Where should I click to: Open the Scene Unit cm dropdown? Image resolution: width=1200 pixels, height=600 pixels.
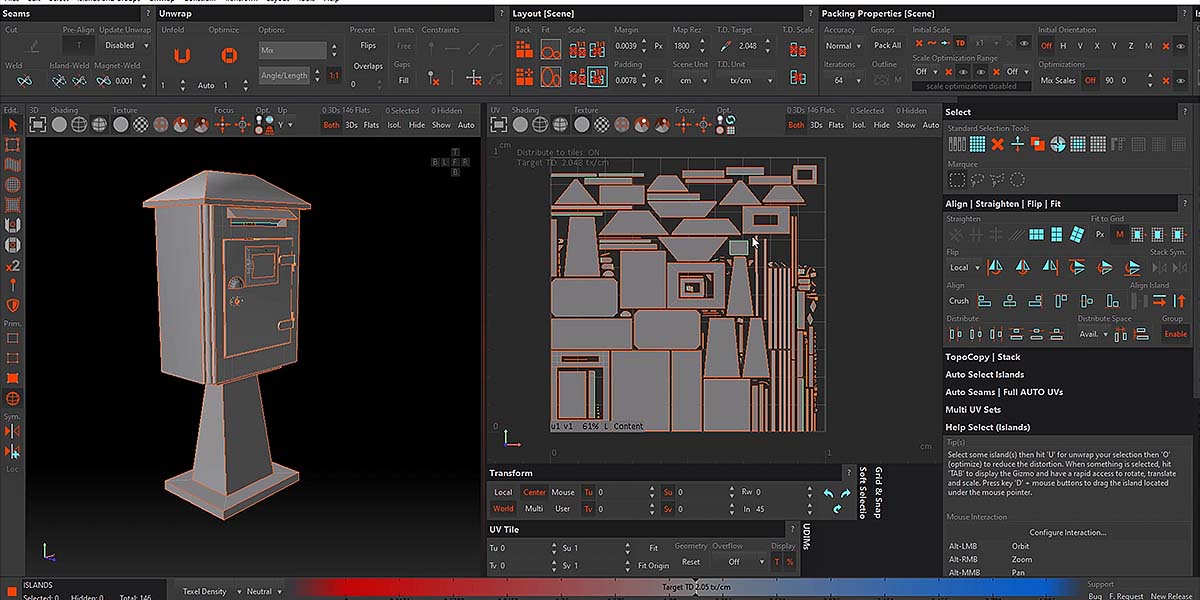pyautogui.click(x=691, y=80)
